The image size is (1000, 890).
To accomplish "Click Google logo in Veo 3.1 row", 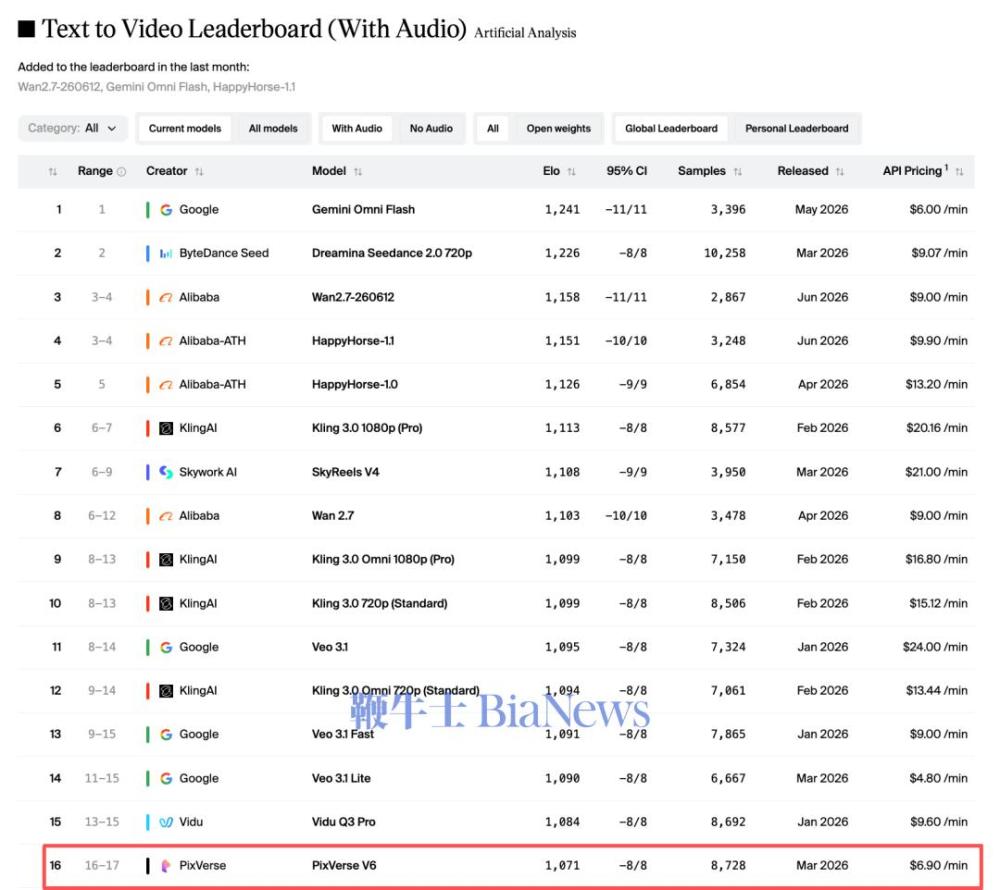I will pos(166,647).
